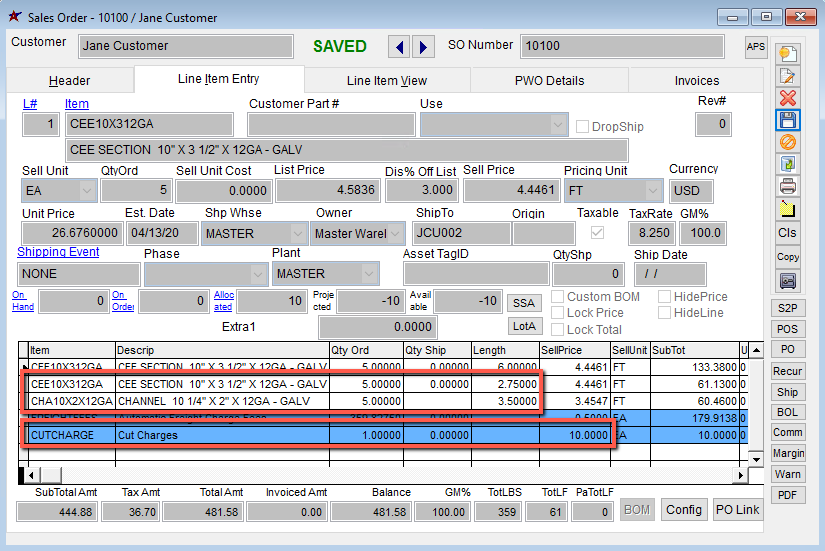Go to previous sales order arrow
The height and width of the screenshot is (551, 825).
coord(399,47)
